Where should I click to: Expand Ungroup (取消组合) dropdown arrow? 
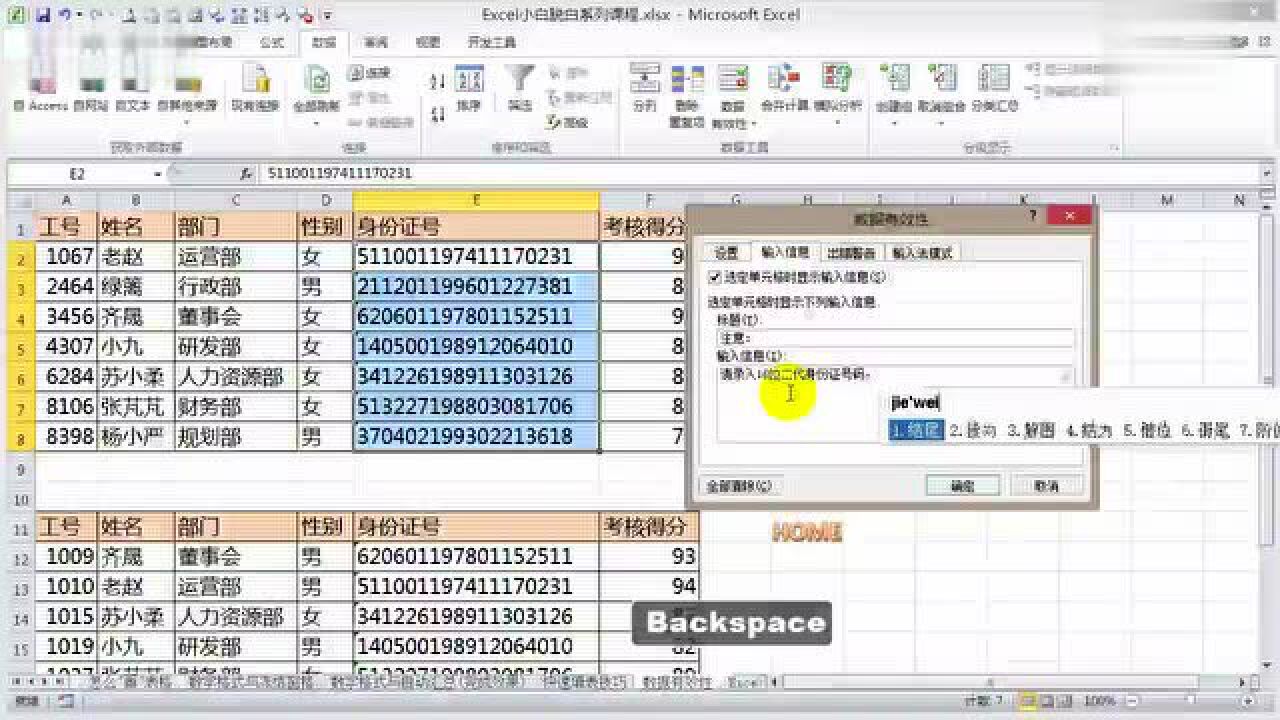click(941, 122)
